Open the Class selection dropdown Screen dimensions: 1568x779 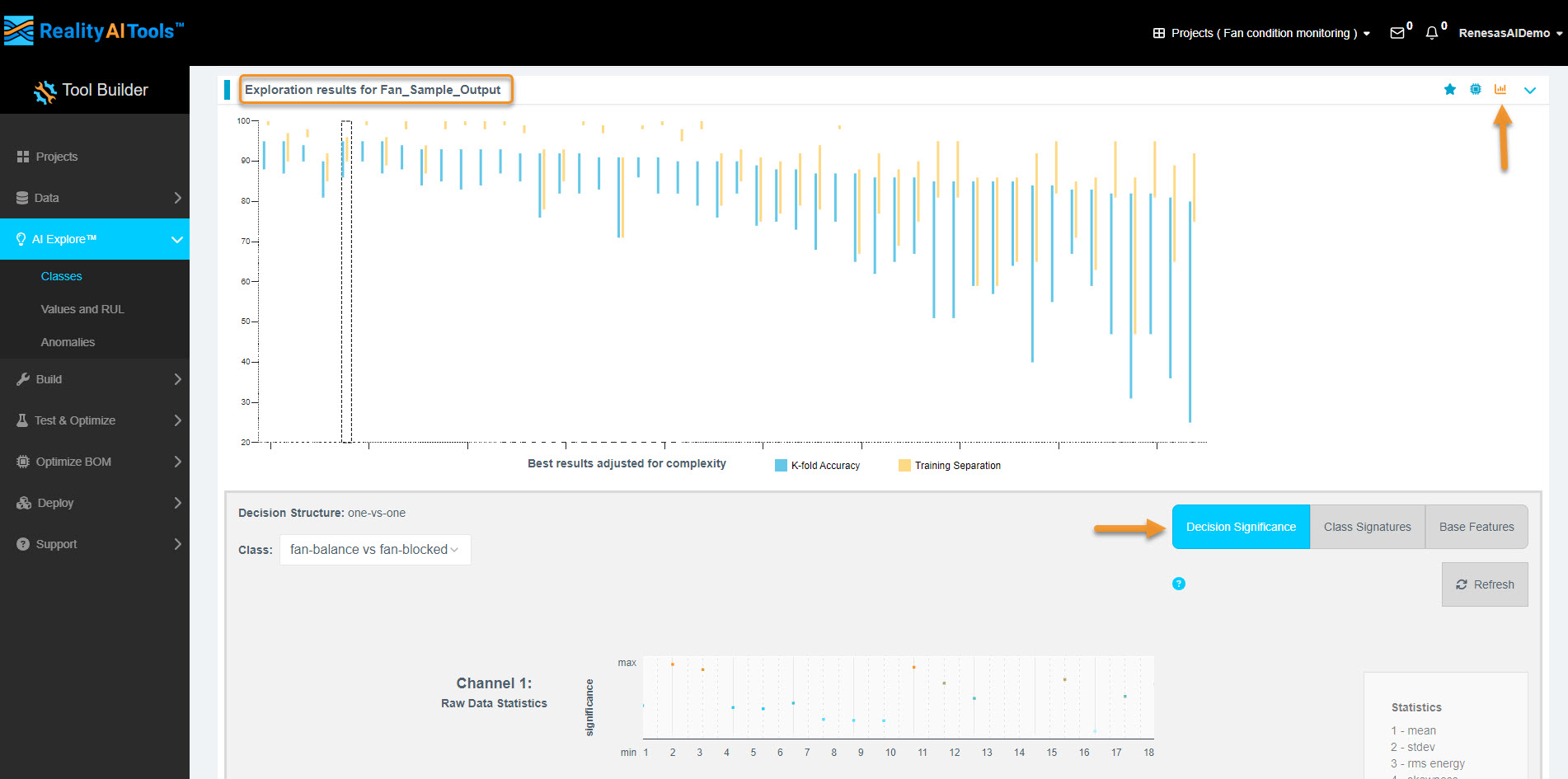click(x=375, y=550)
